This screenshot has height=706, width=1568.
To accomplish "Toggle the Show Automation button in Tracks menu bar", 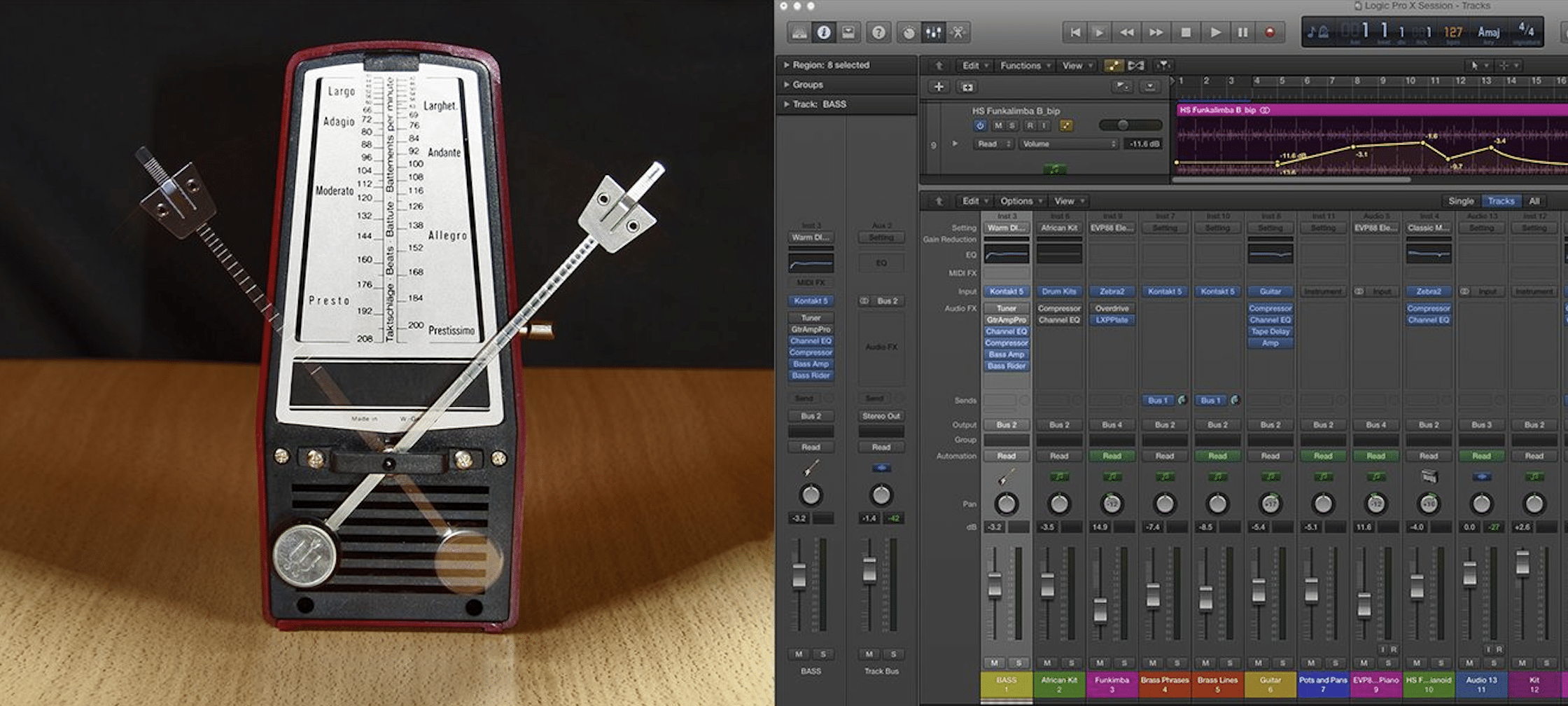I will (1113, 65).
